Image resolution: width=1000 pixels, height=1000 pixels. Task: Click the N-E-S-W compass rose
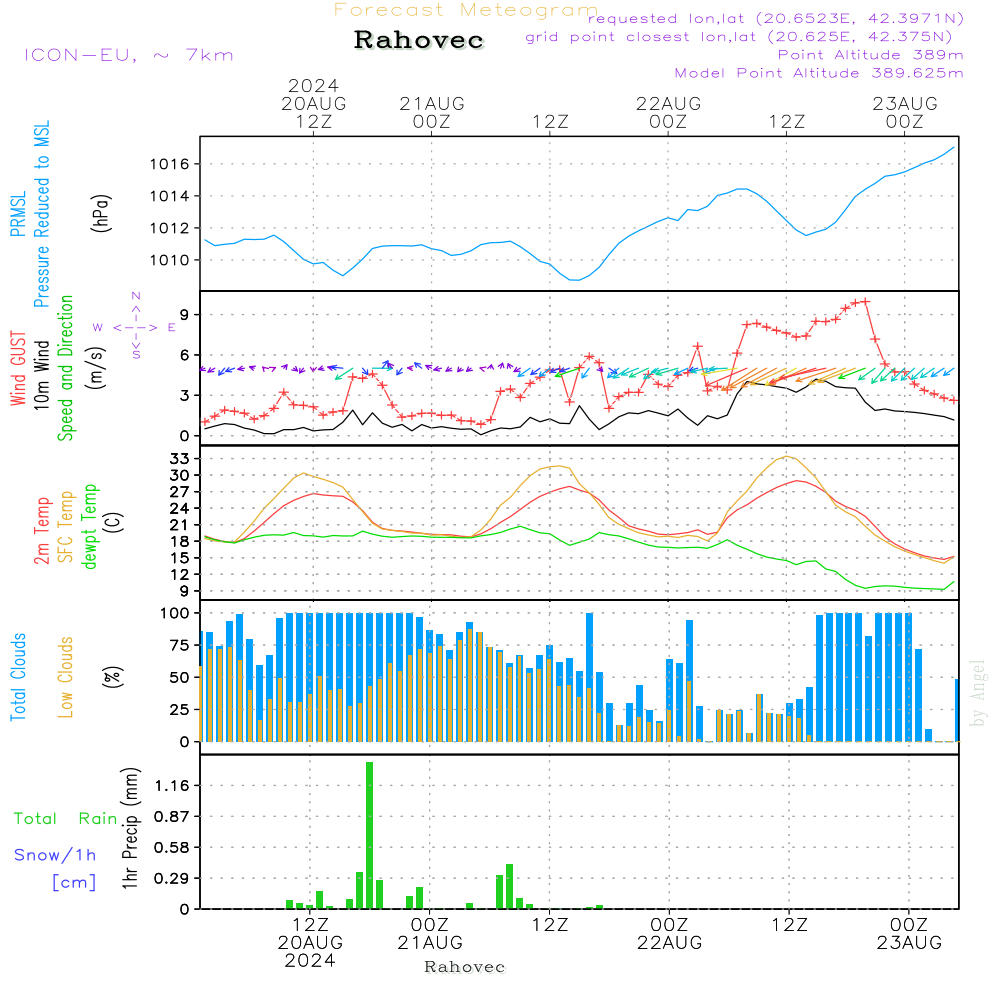(136, 327)
